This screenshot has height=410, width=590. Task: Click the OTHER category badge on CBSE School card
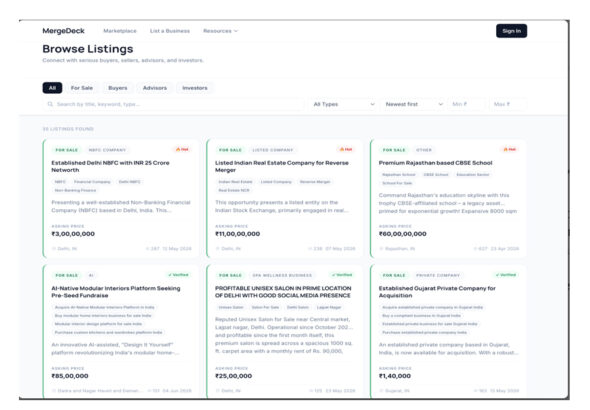(x=424, y=150)
